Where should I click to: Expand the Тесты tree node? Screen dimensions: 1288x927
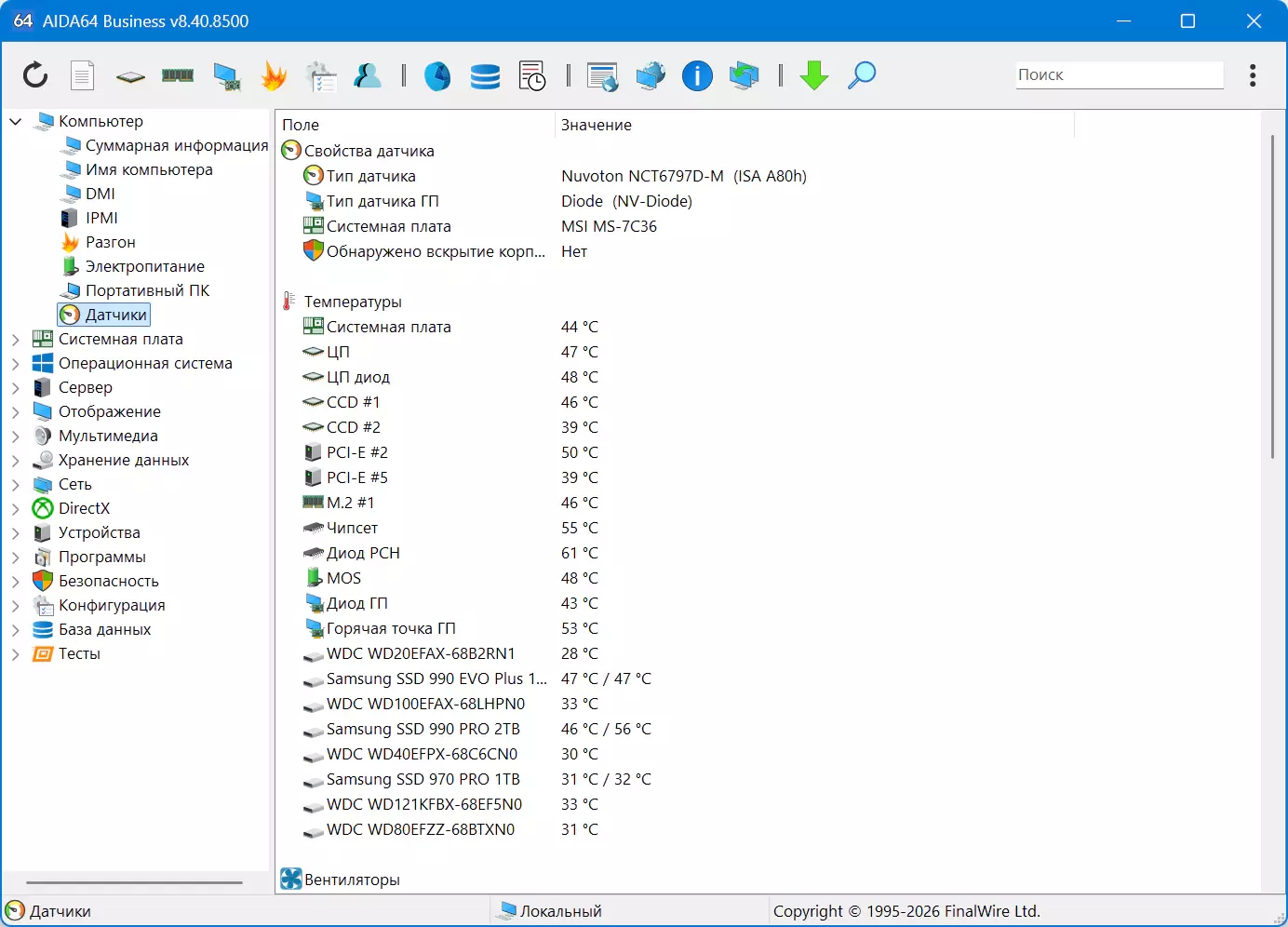pos(16,653)
